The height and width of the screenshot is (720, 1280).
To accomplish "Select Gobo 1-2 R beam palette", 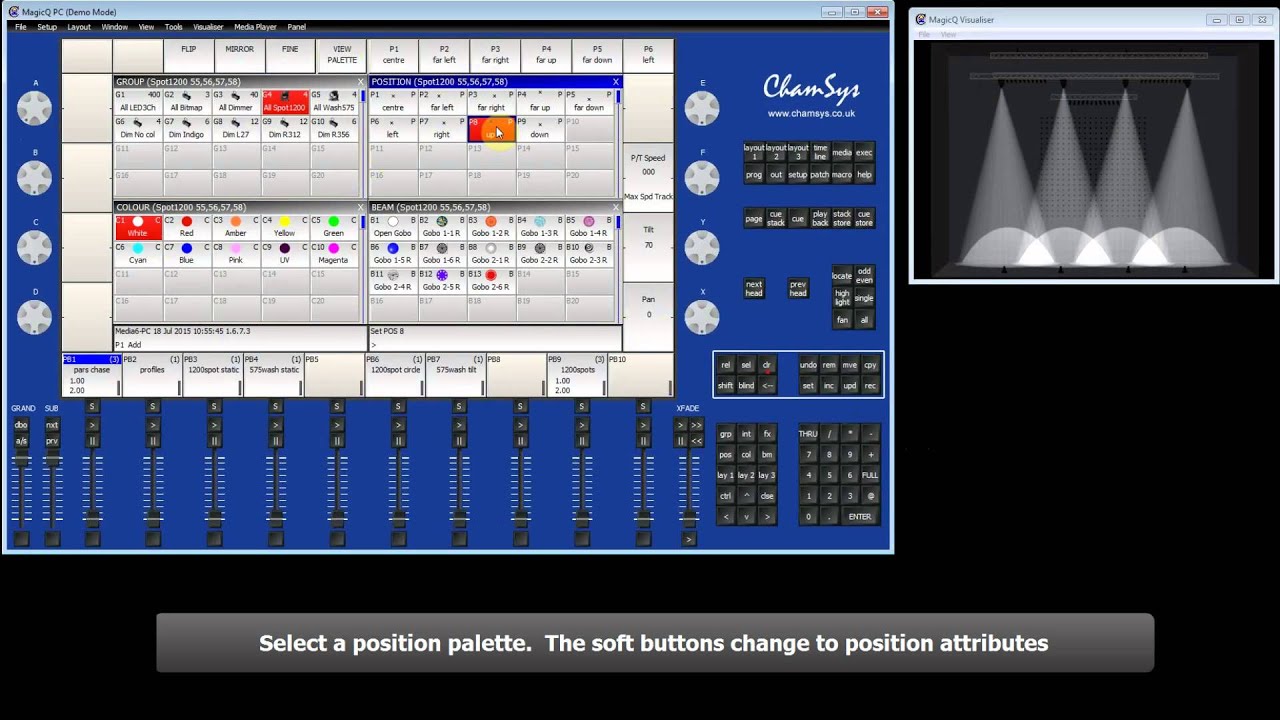I will (x=490, y=227).
